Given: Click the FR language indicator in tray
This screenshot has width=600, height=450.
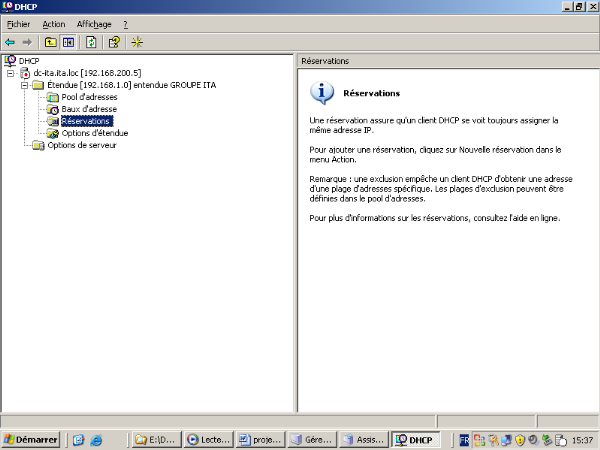Looking at the screenshot, I should (x=463, y=439).
